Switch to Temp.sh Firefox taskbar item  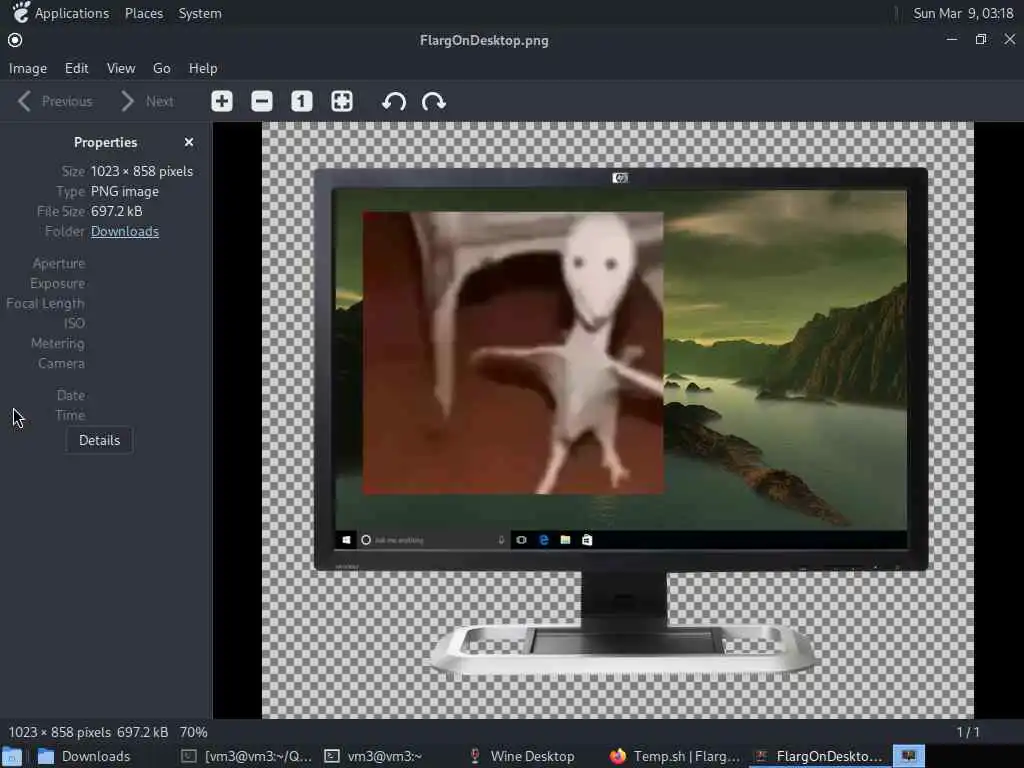675,756
